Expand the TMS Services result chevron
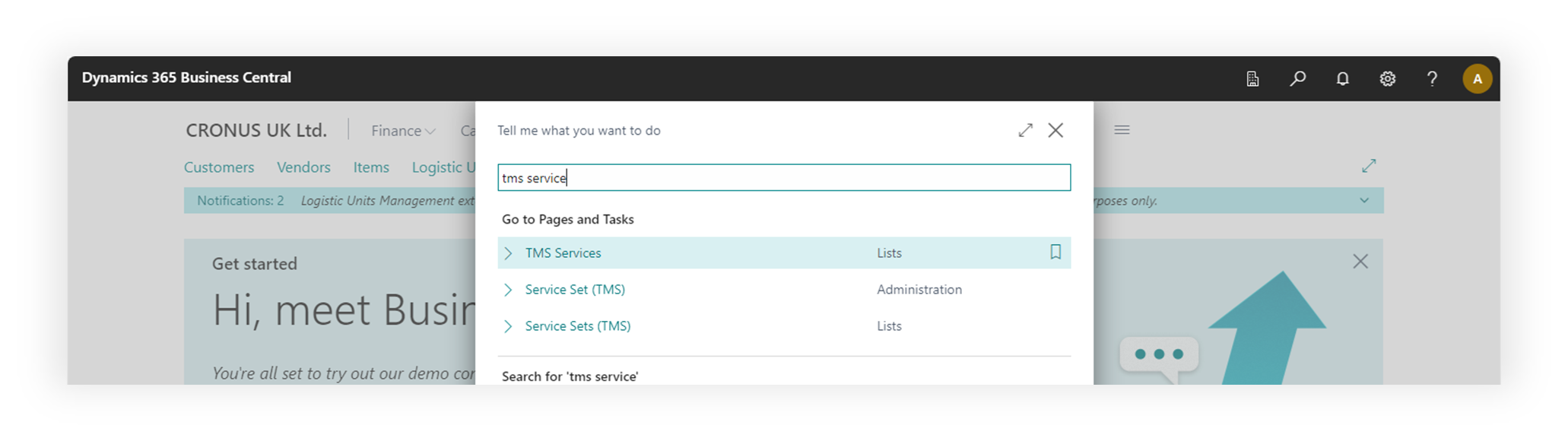The height and width of the screenshot is (441, 1568). (x=509, y=253)
